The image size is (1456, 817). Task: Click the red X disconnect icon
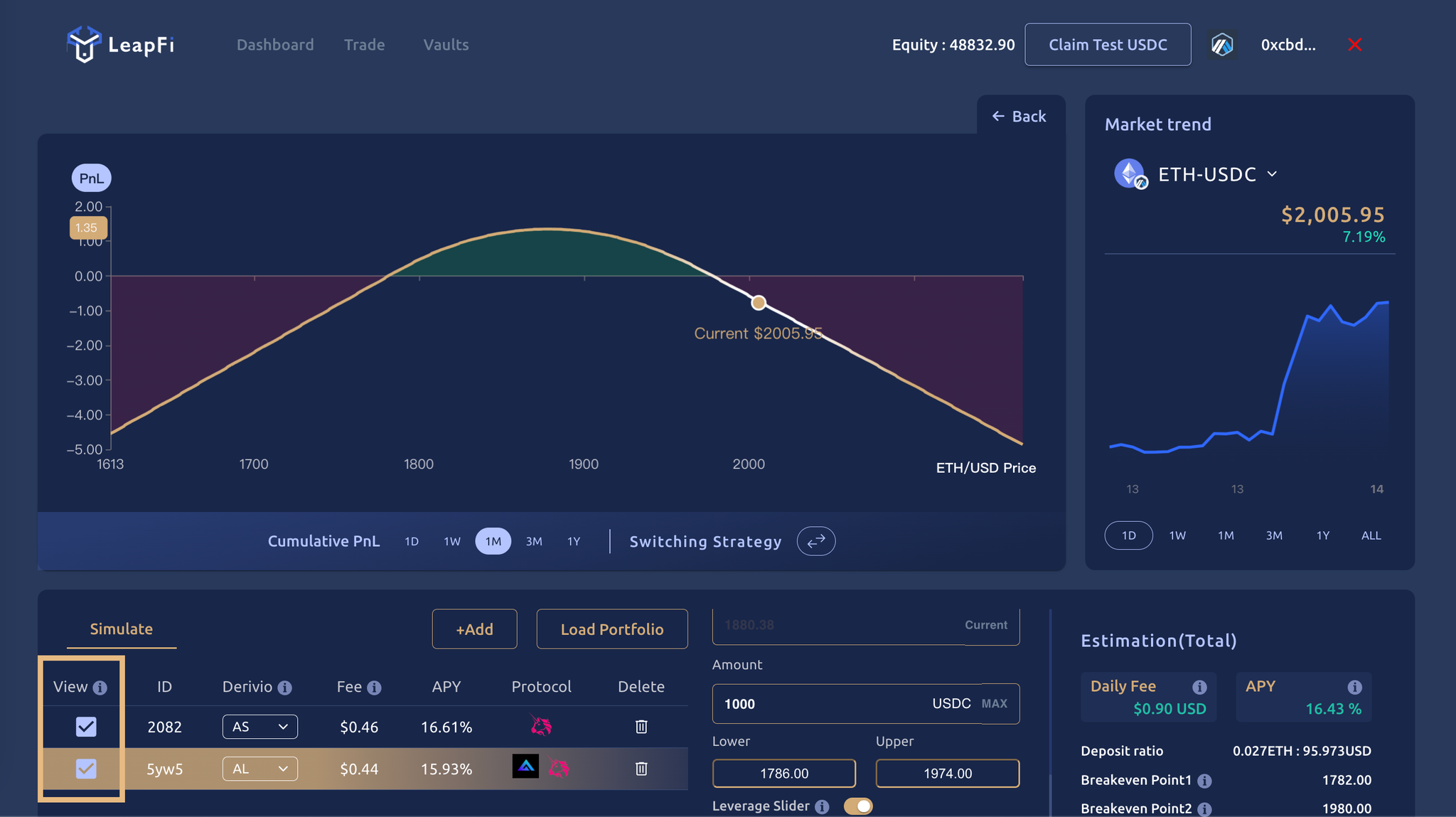[x=1355, y=45]
